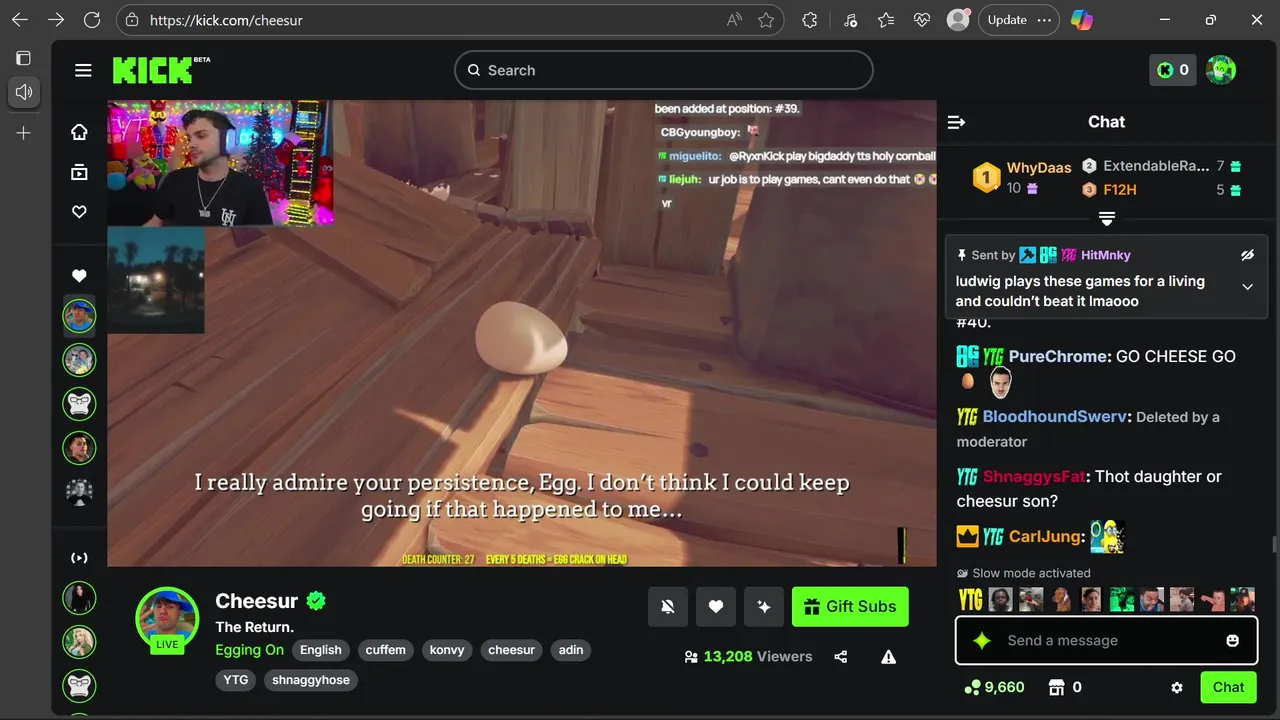Open the Chat header title
Screen dimensions: 1280x720
(1106, 122)
